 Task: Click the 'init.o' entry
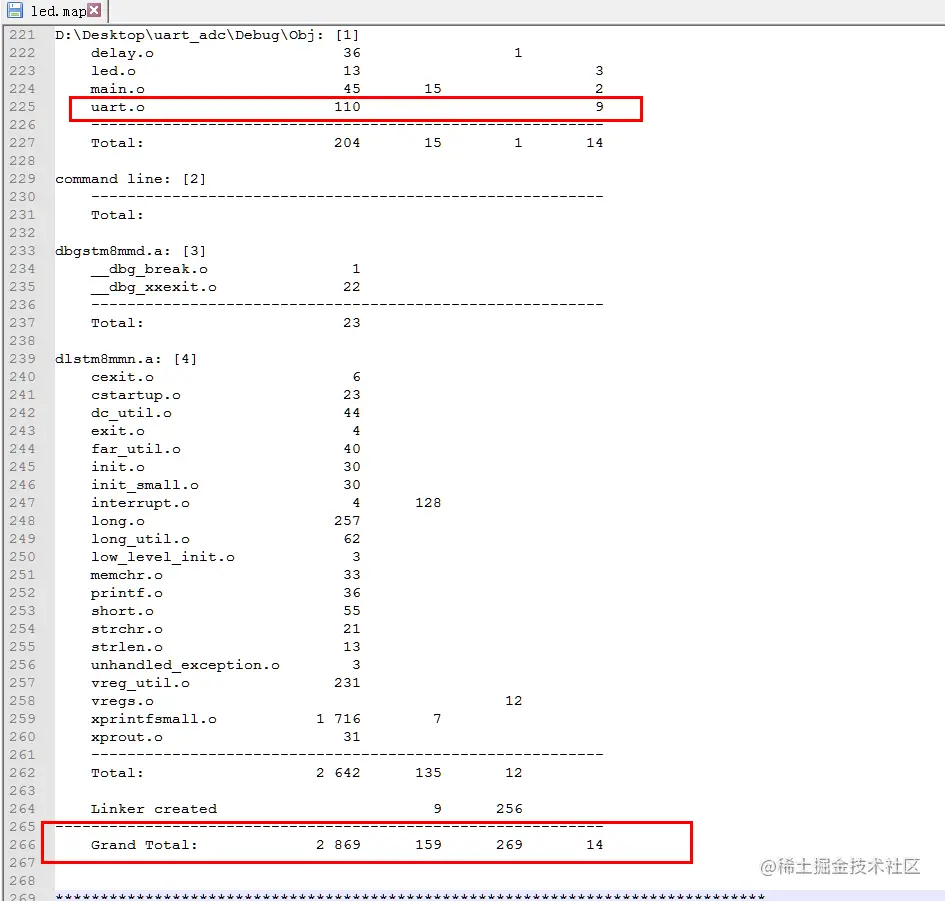click(118, 467)
